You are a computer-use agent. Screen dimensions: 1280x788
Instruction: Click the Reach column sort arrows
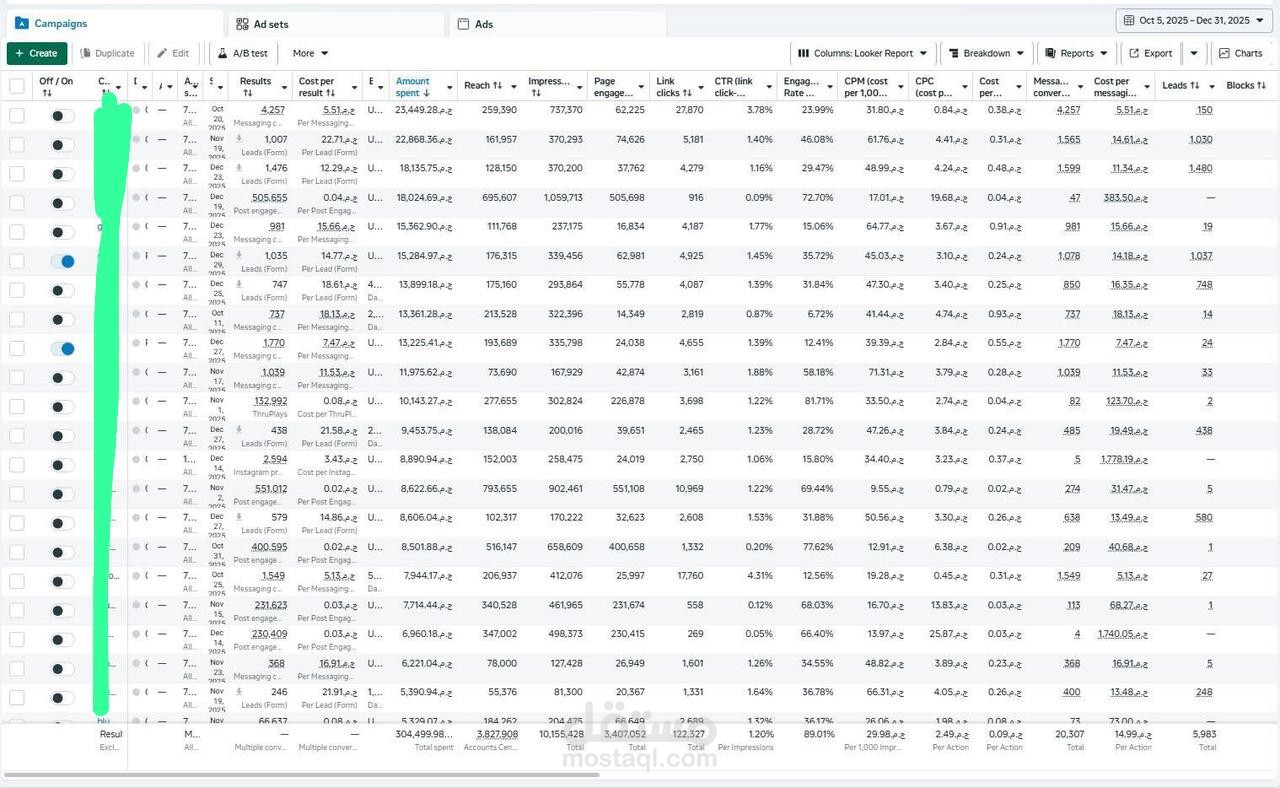point(498,86)
